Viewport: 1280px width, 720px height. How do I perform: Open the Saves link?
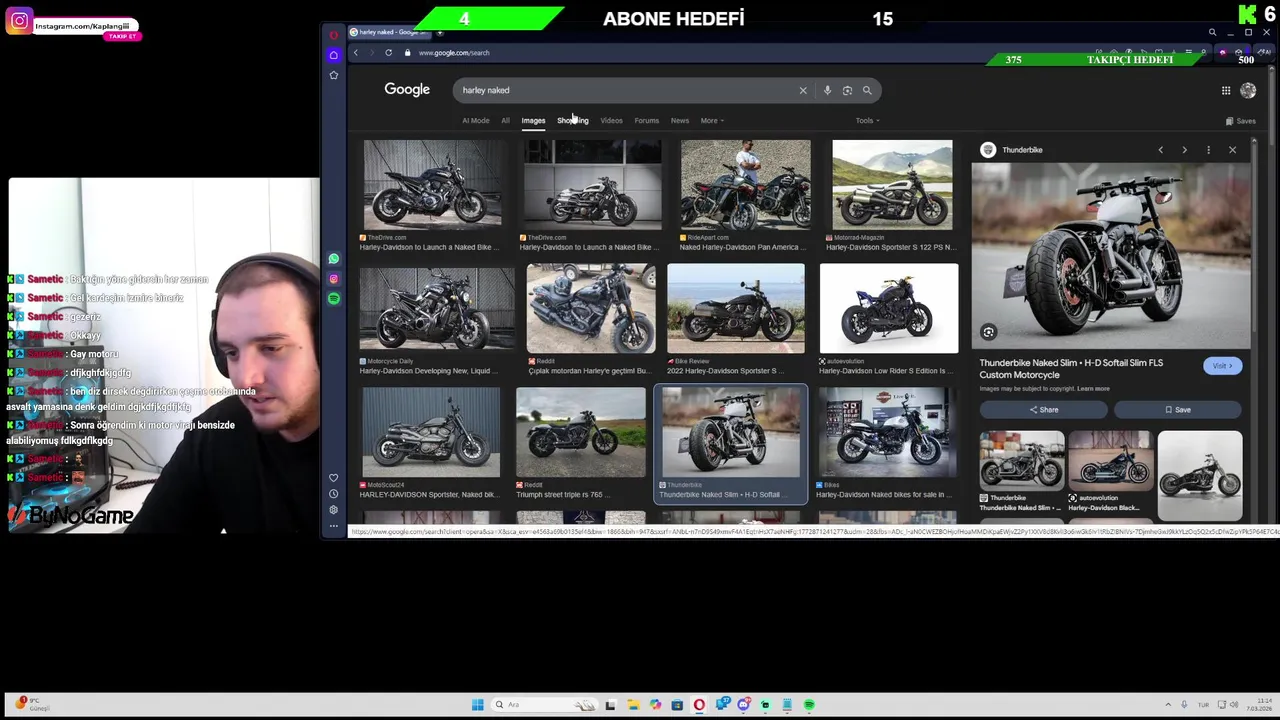click(x=1241, y=121)
